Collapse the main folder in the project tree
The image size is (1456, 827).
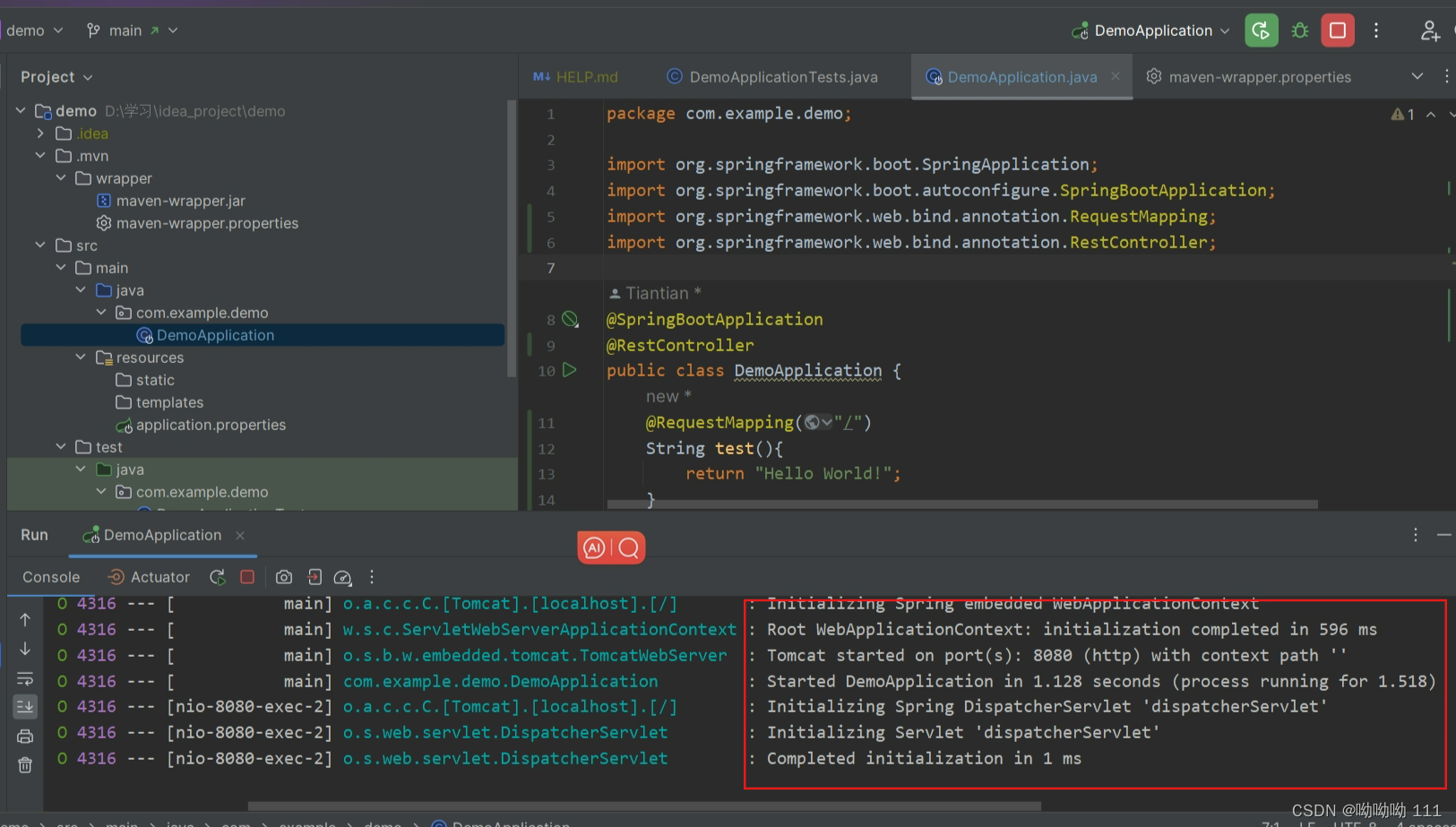coord(61,268)
